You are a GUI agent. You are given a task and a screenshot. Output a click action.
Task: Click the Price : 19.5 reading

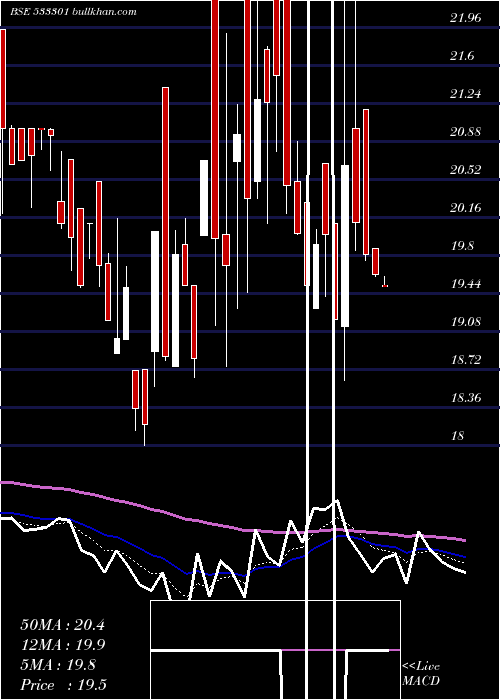tap(63, 685)
